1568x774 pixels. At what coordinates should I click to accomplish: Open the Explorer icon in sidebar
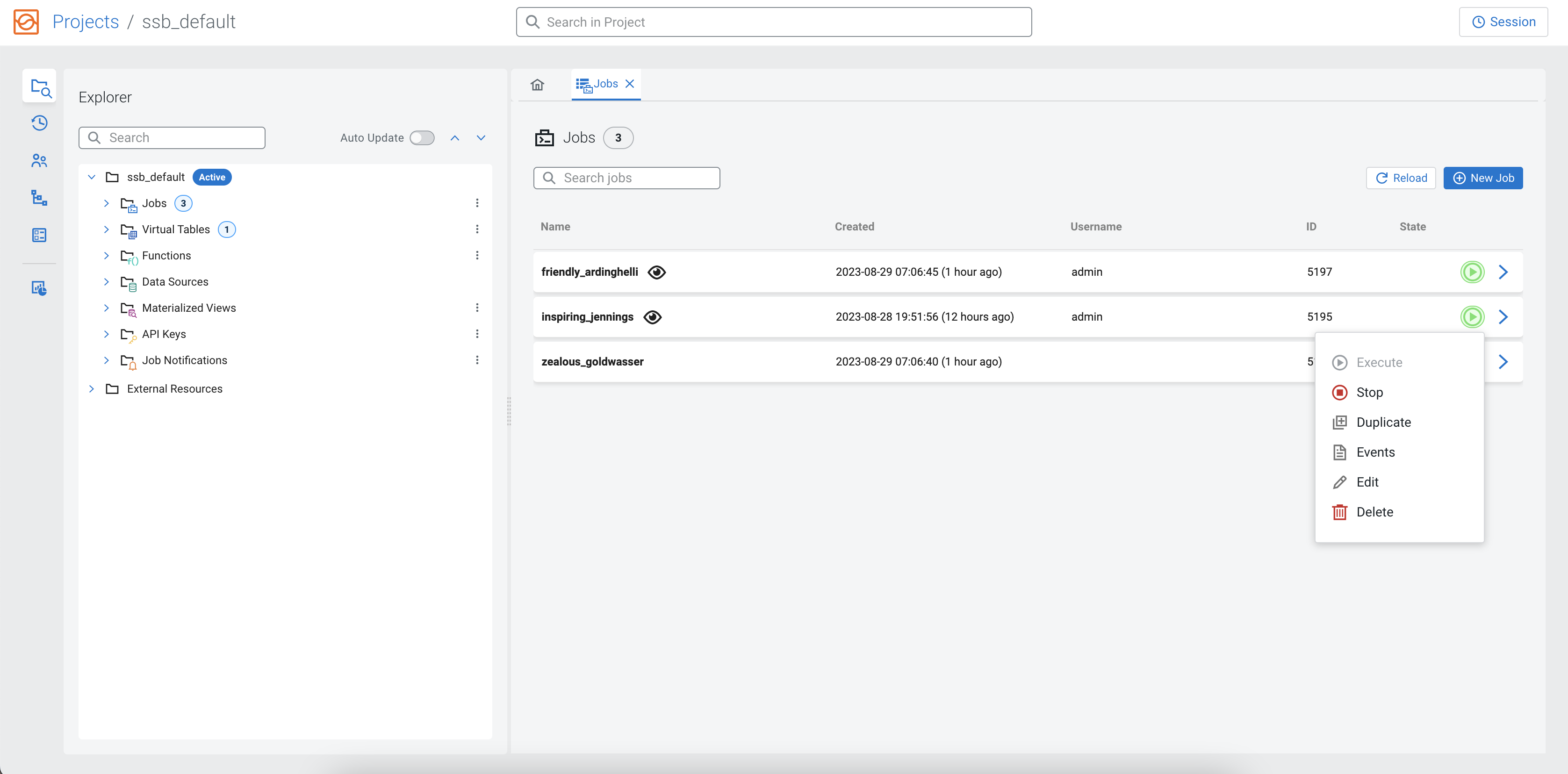pyautogui.click(x=39, y=86)
